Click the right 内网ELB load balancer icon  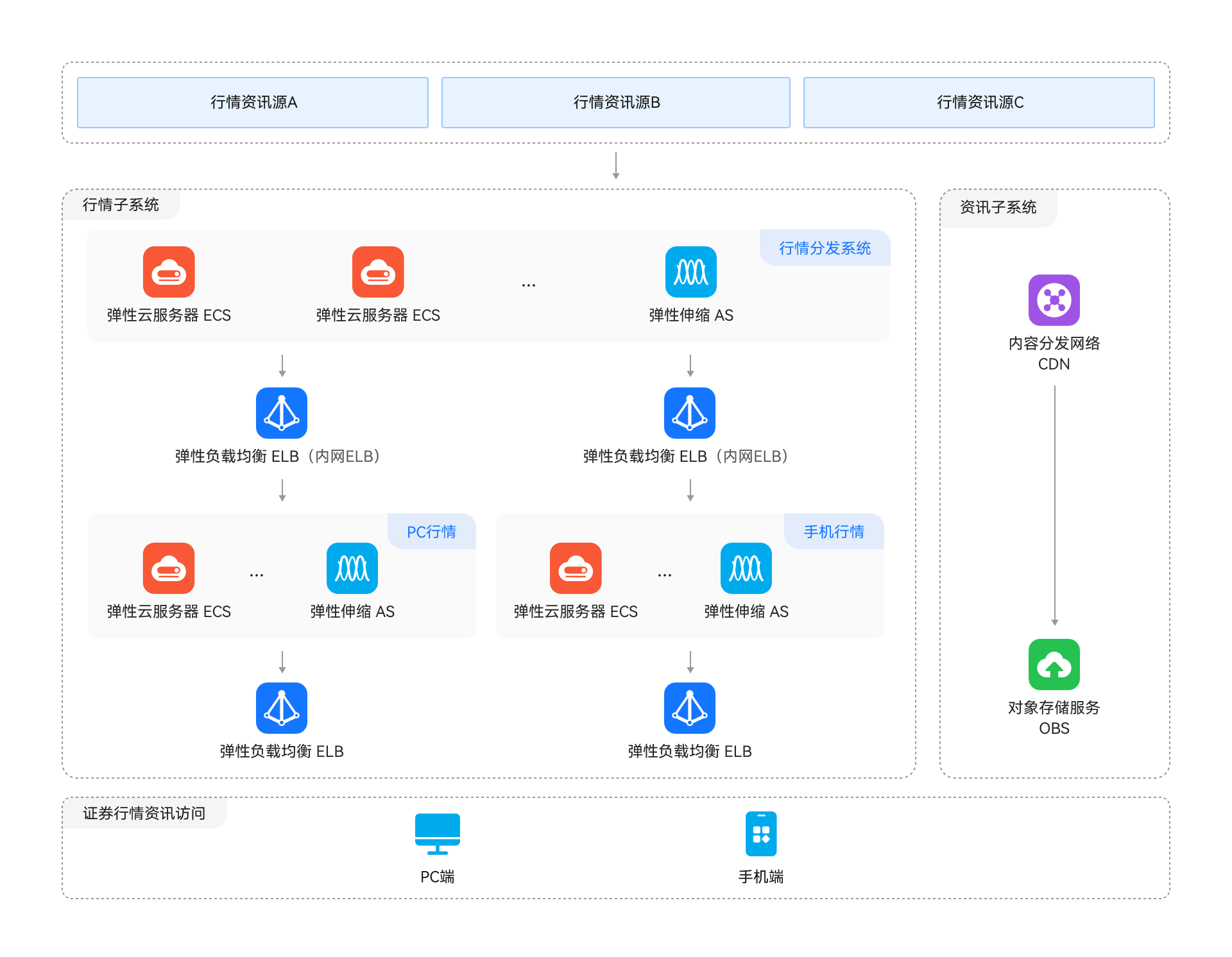(x=689, y=413)
